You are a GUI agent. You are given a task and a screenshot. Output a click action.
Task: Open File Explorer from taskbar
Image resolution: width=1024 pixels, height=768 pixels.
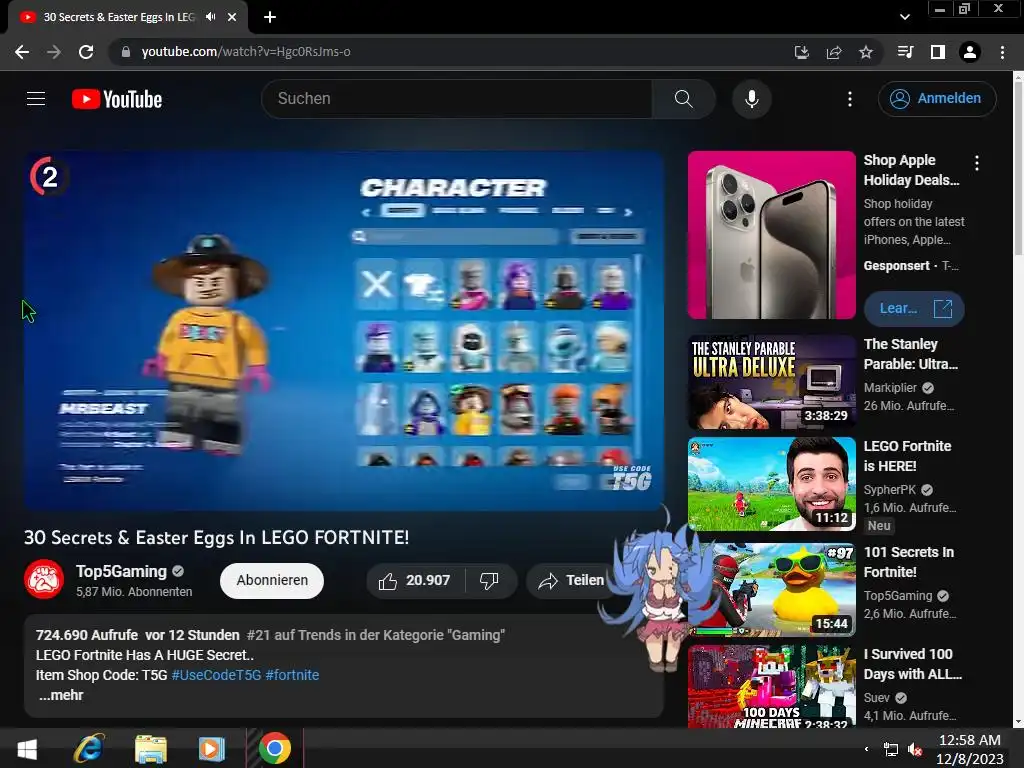pyautogui.click(x=151, y=748)
